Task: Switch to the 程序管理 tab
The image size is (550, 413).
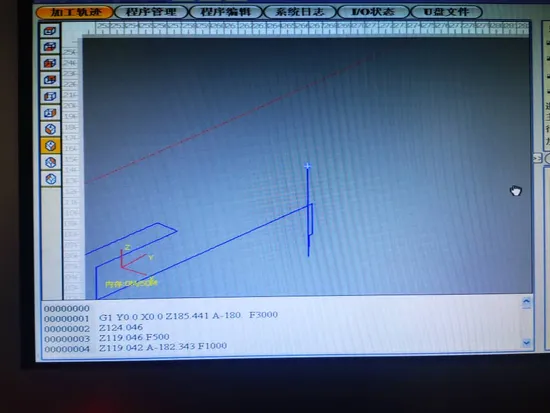Action: click(x=151, y=12)
